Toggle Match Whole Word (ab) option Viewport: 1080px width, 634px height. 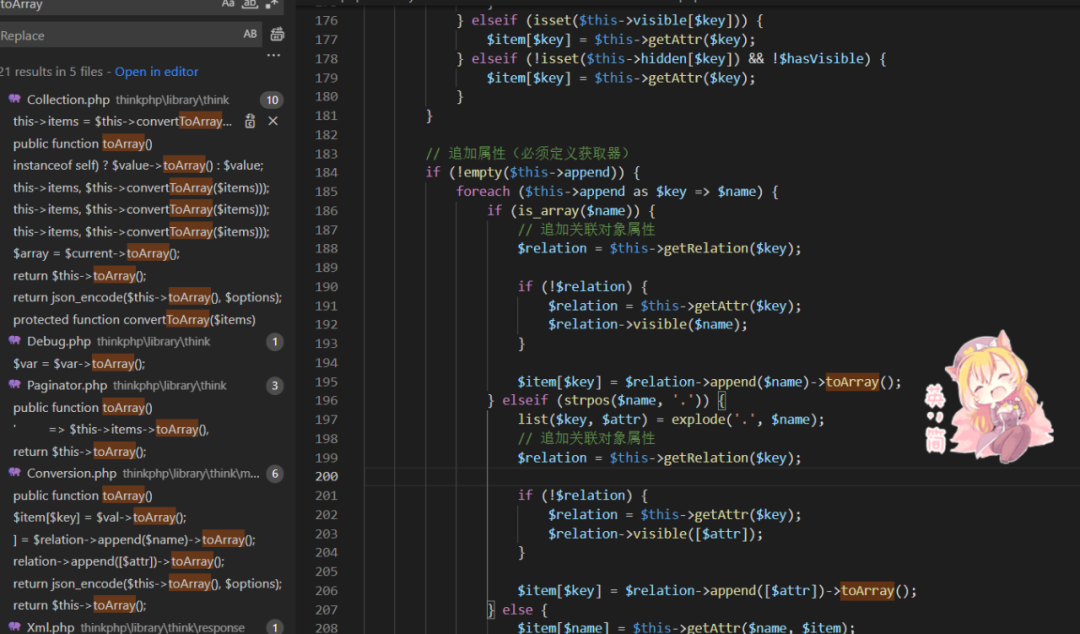click(x=250, y=3)
